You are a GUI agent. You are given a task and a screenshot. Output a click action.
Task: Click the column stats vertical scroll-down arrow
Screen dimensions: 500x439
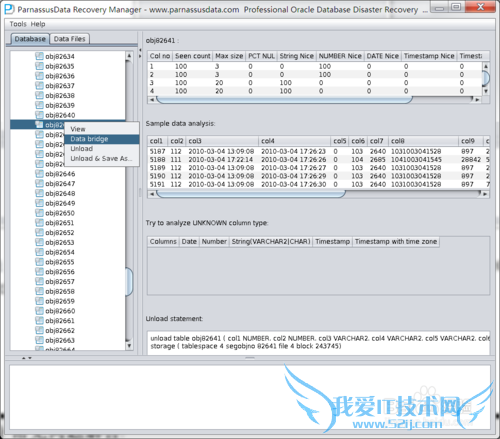coord(486,91)
